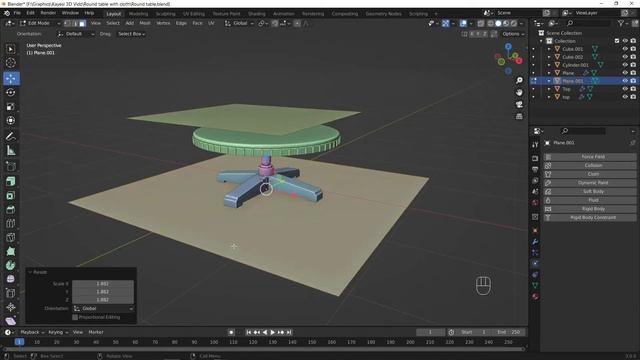This screenshot has width=640, height=360.
Task: Click the timeline current frame marker 1
Action: click(19, 342)
